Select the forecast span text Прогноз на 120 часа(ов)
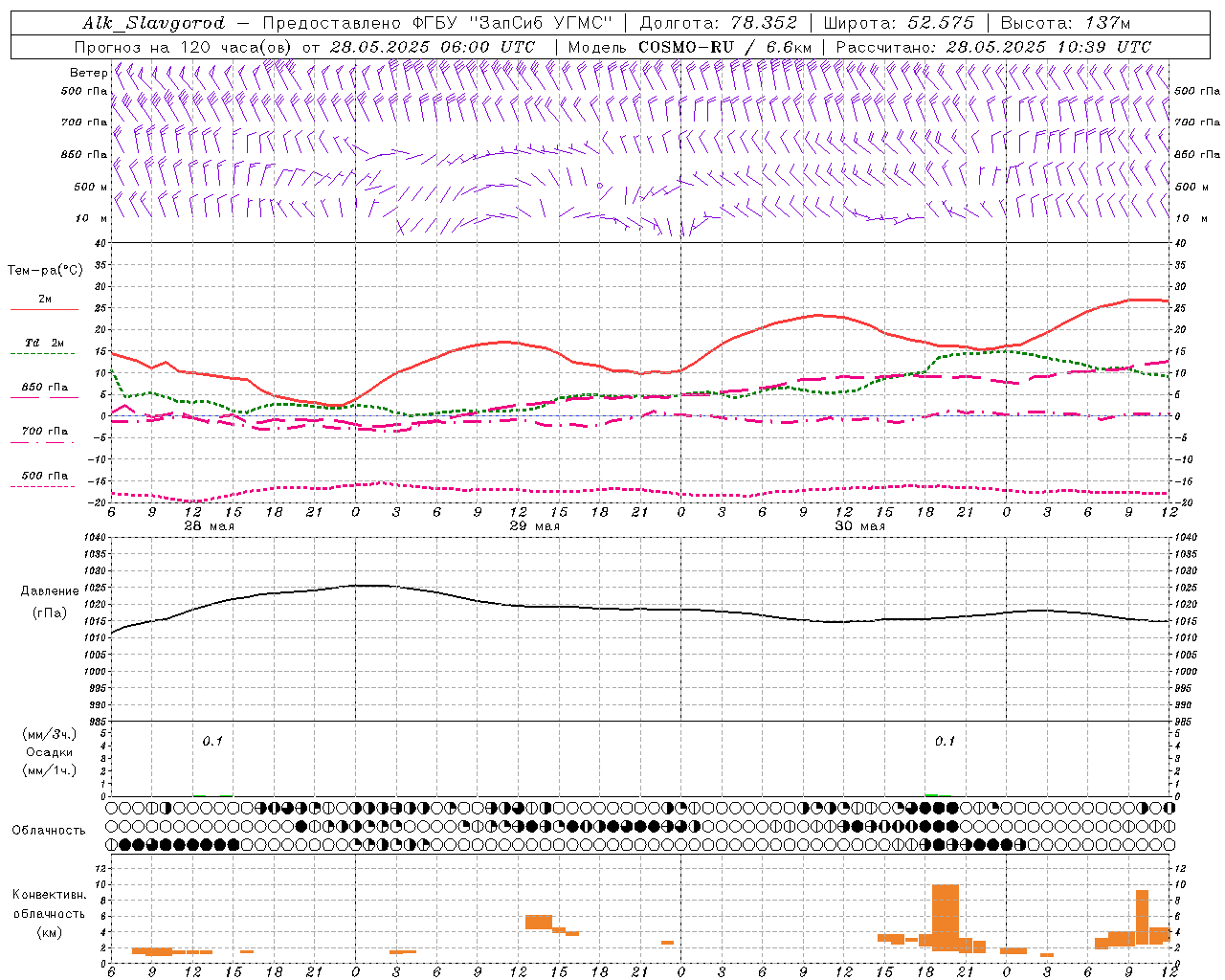This screenshot has height=980, width=1225. (x=184, y=47)
